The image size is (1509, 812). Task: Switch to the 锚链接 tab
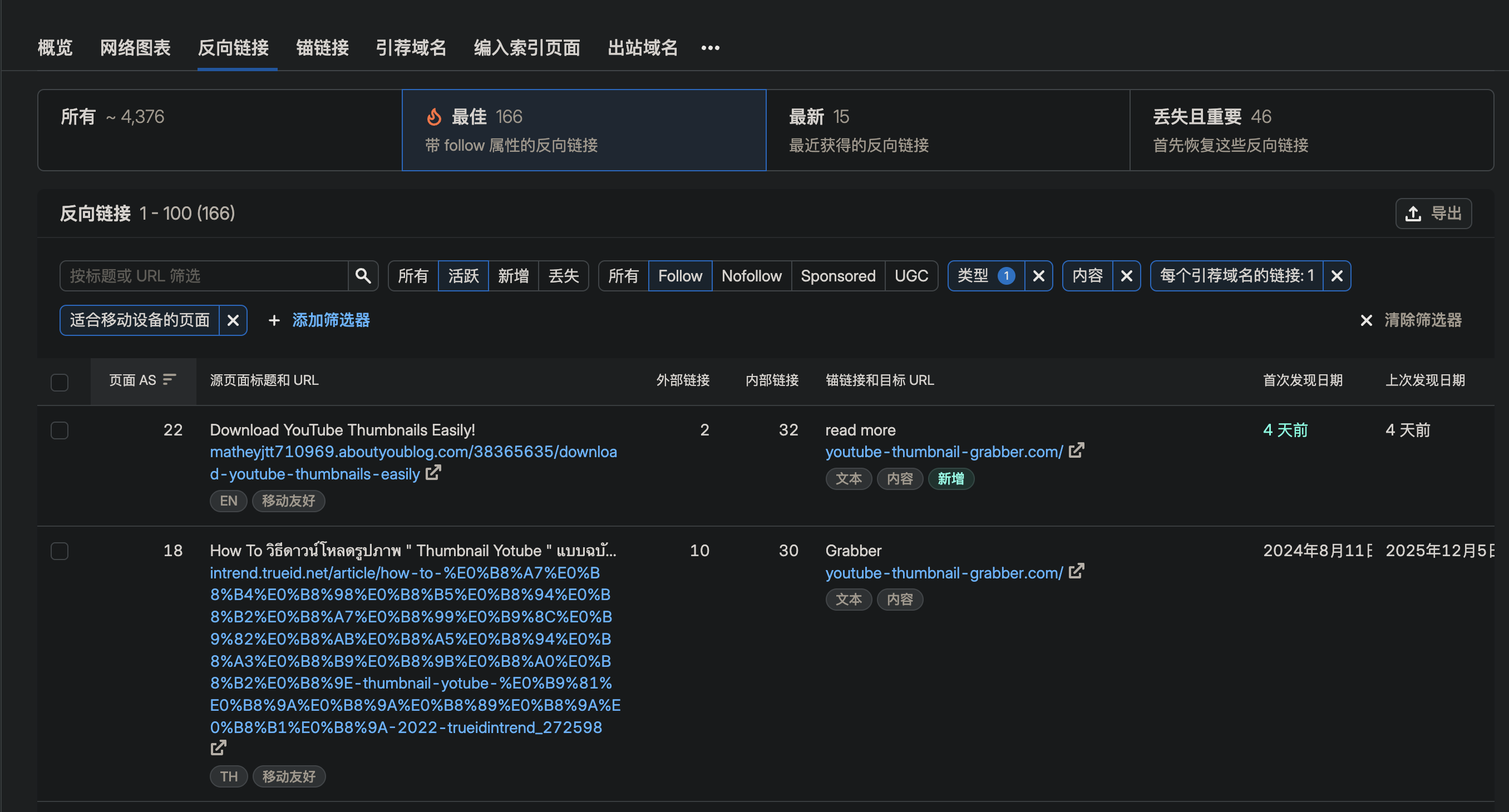pos(322,48)
